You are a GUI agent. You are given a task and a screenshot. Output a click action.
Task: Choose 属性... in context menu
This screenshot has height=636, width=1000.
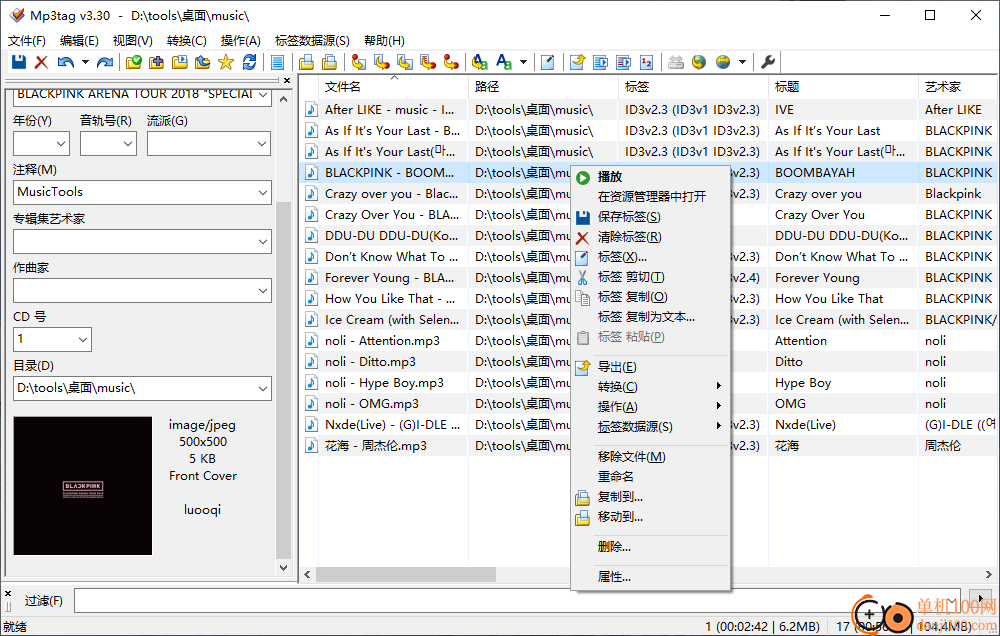[x=651, y=577]
